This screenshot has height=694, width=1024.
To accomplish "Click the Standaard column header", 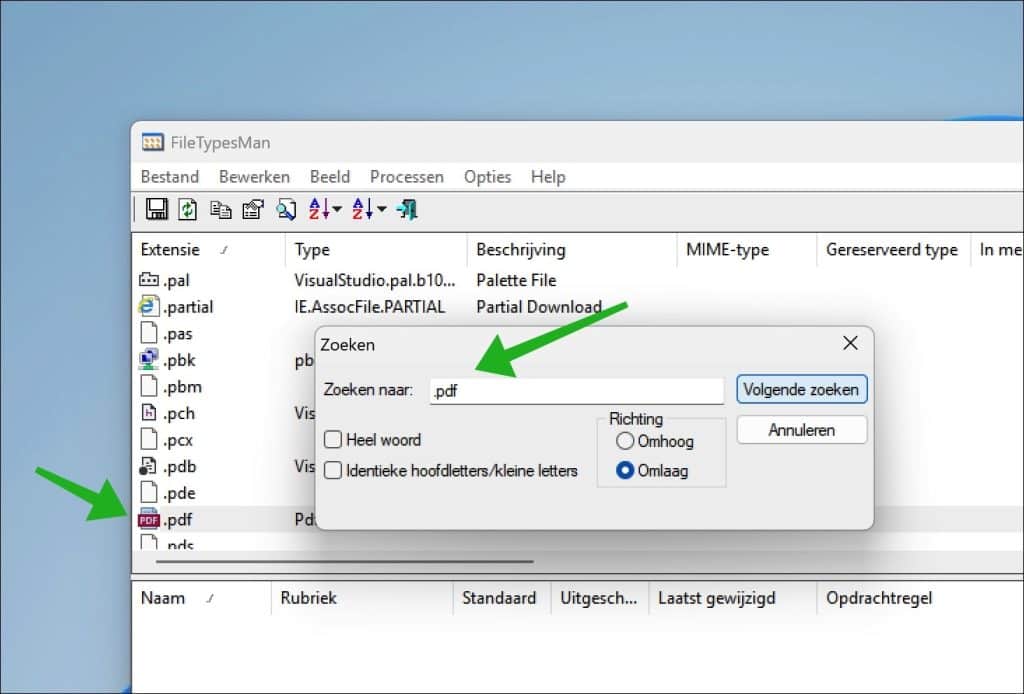I will click(x=502, y=598).
